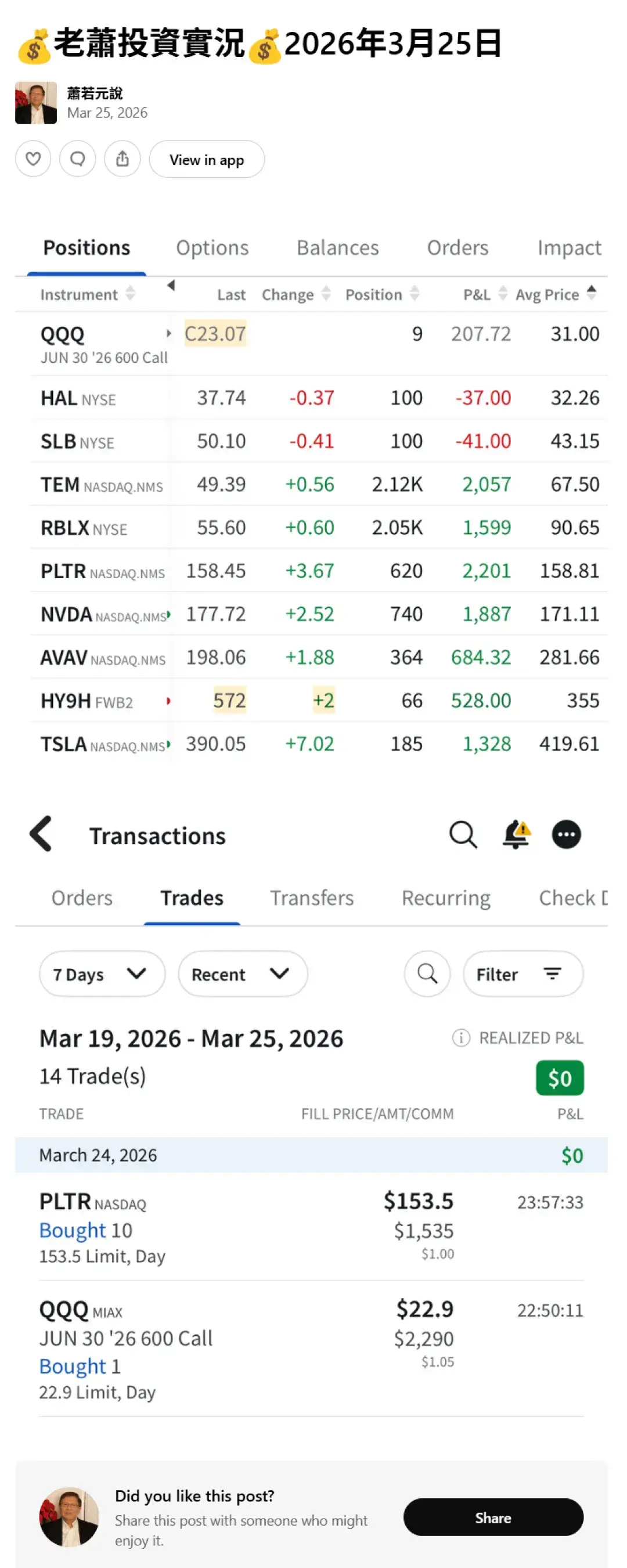
Task: Open the 7 Days range dropdown
Action: (x=102, y=974)
